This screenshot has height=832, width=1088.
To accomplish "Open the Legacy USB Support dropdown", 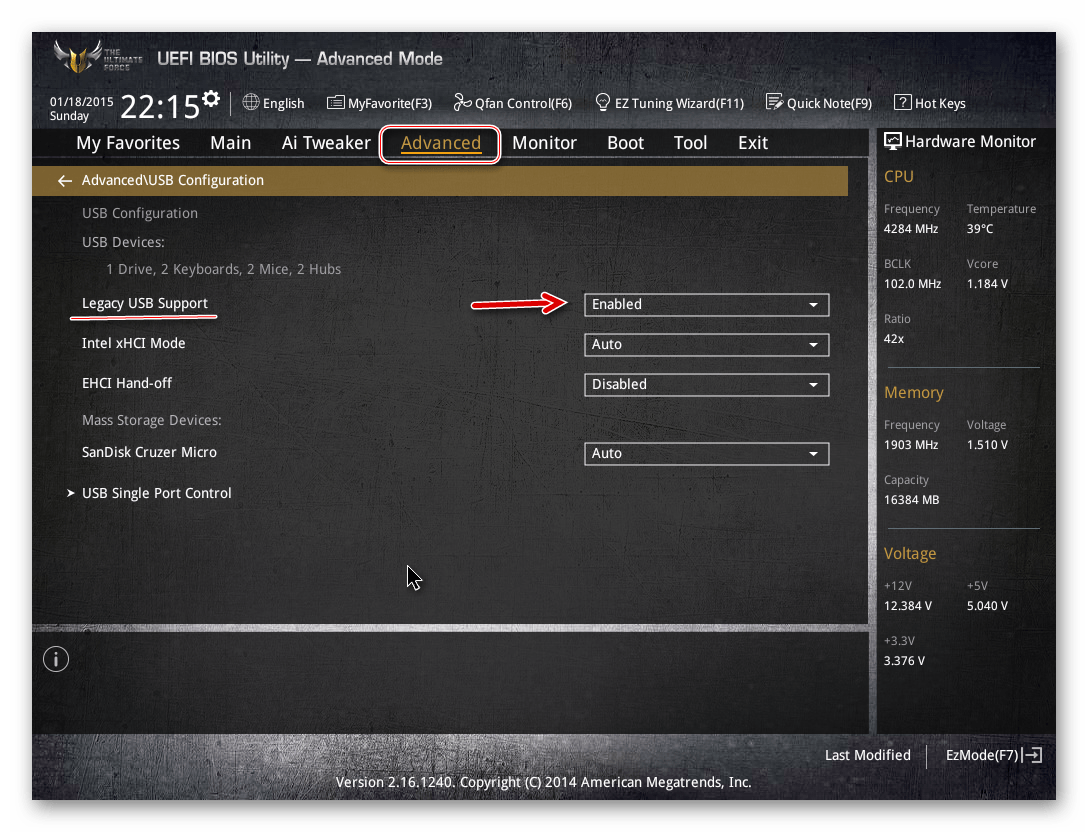I will coord(706,305).
